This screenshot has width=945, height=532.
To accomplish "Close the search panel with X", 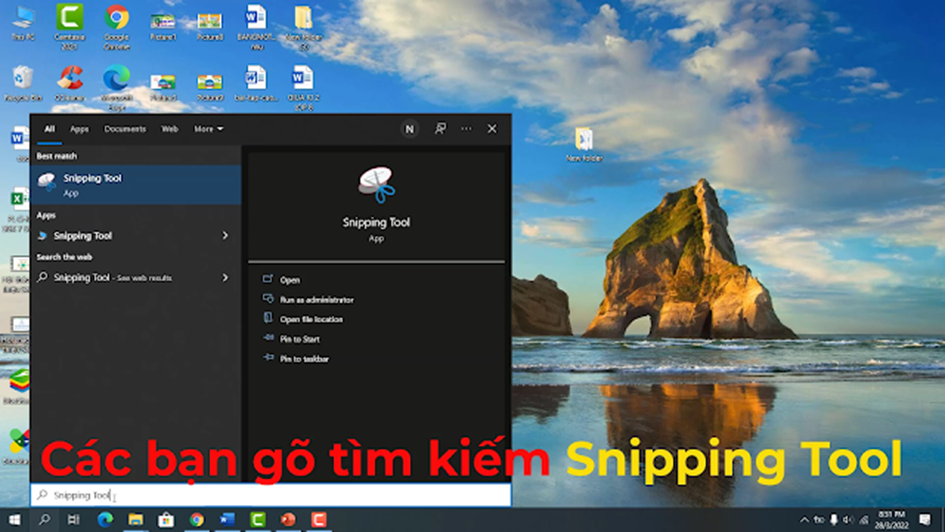I will [x=492, y=128].
